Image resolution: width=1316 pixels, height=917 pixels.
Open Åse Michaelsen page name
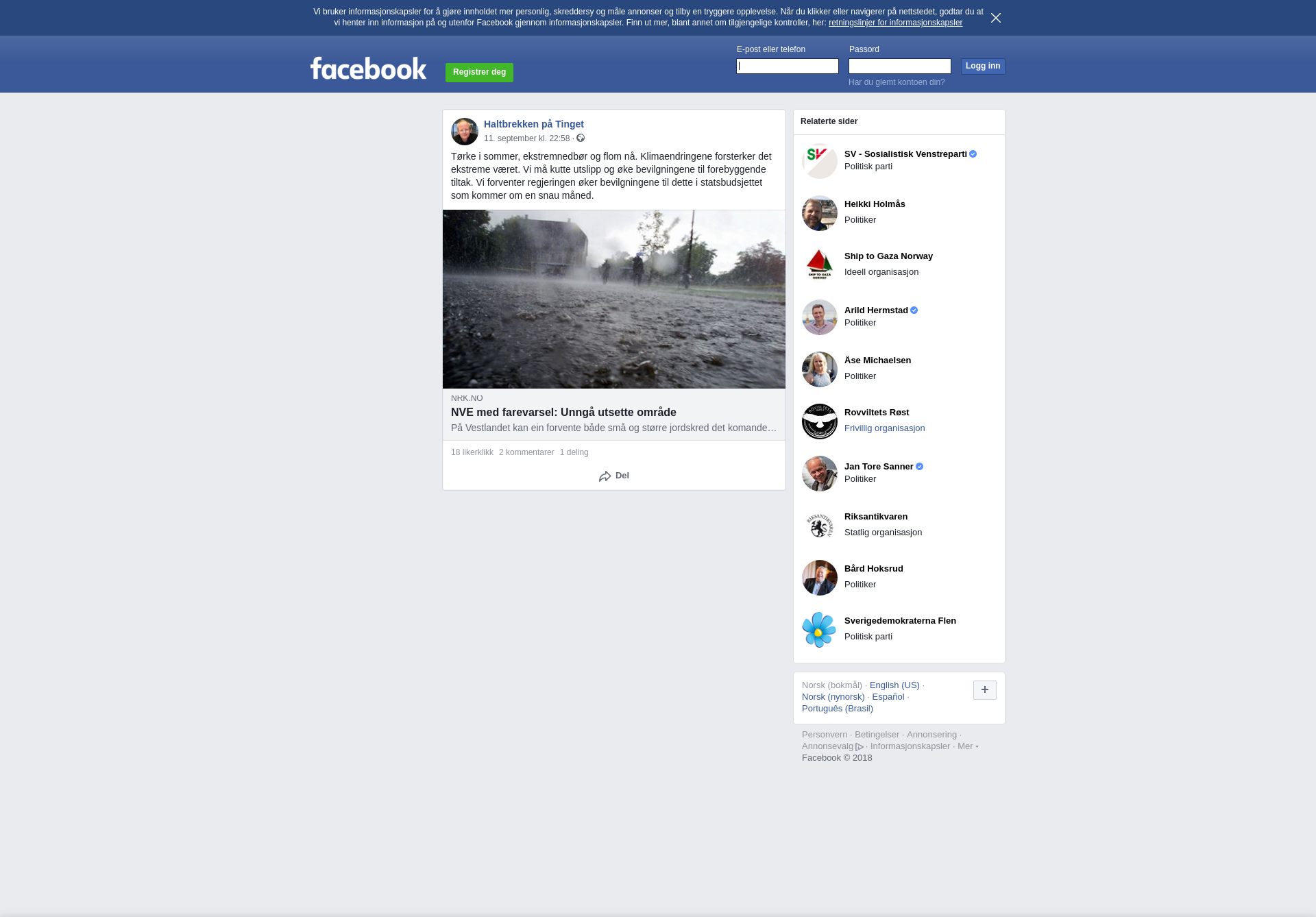click(x=877, y=360)
